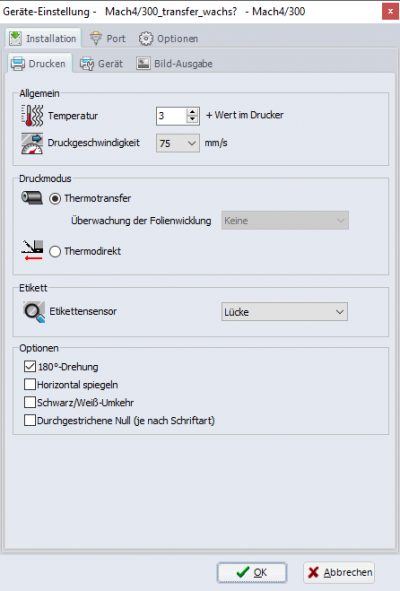Click the Temperatur thermometer icon

(32, 115)
